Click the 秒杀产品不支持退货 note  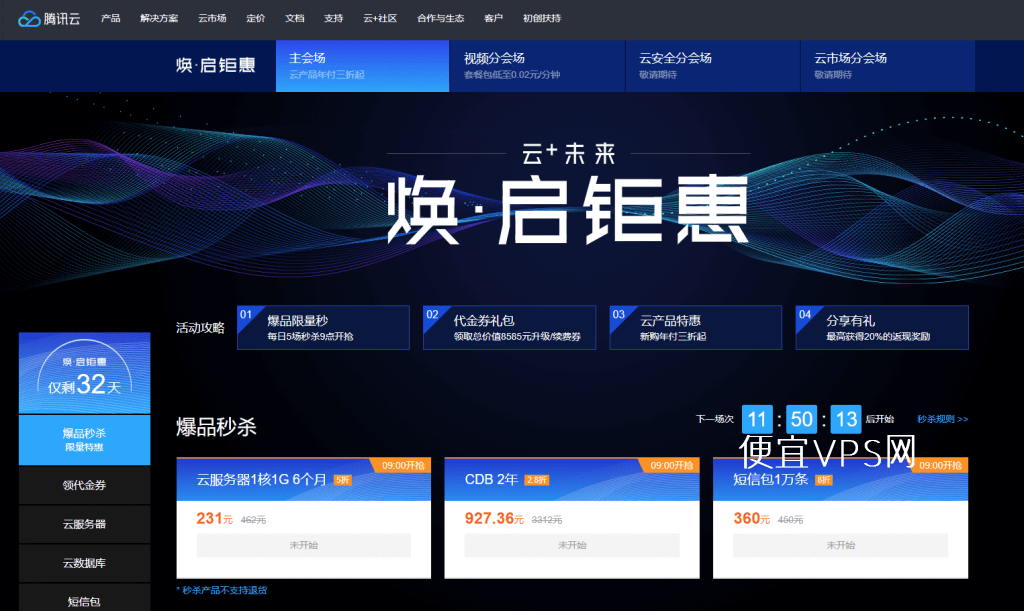click(222, 590)
